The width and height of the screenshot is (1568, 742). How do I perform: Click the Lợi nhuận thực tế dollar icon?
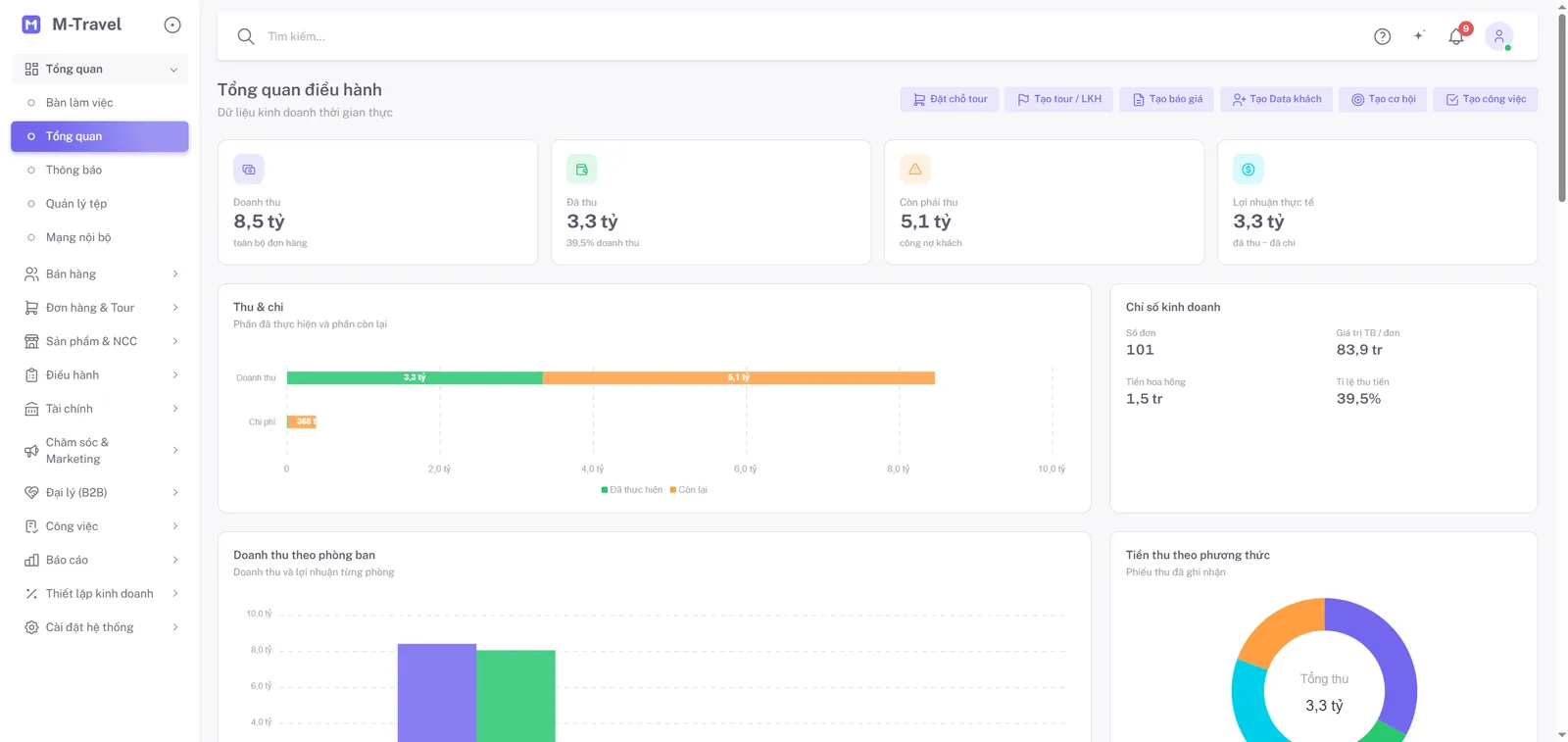pyautogui.click(x=1249, y=170)
